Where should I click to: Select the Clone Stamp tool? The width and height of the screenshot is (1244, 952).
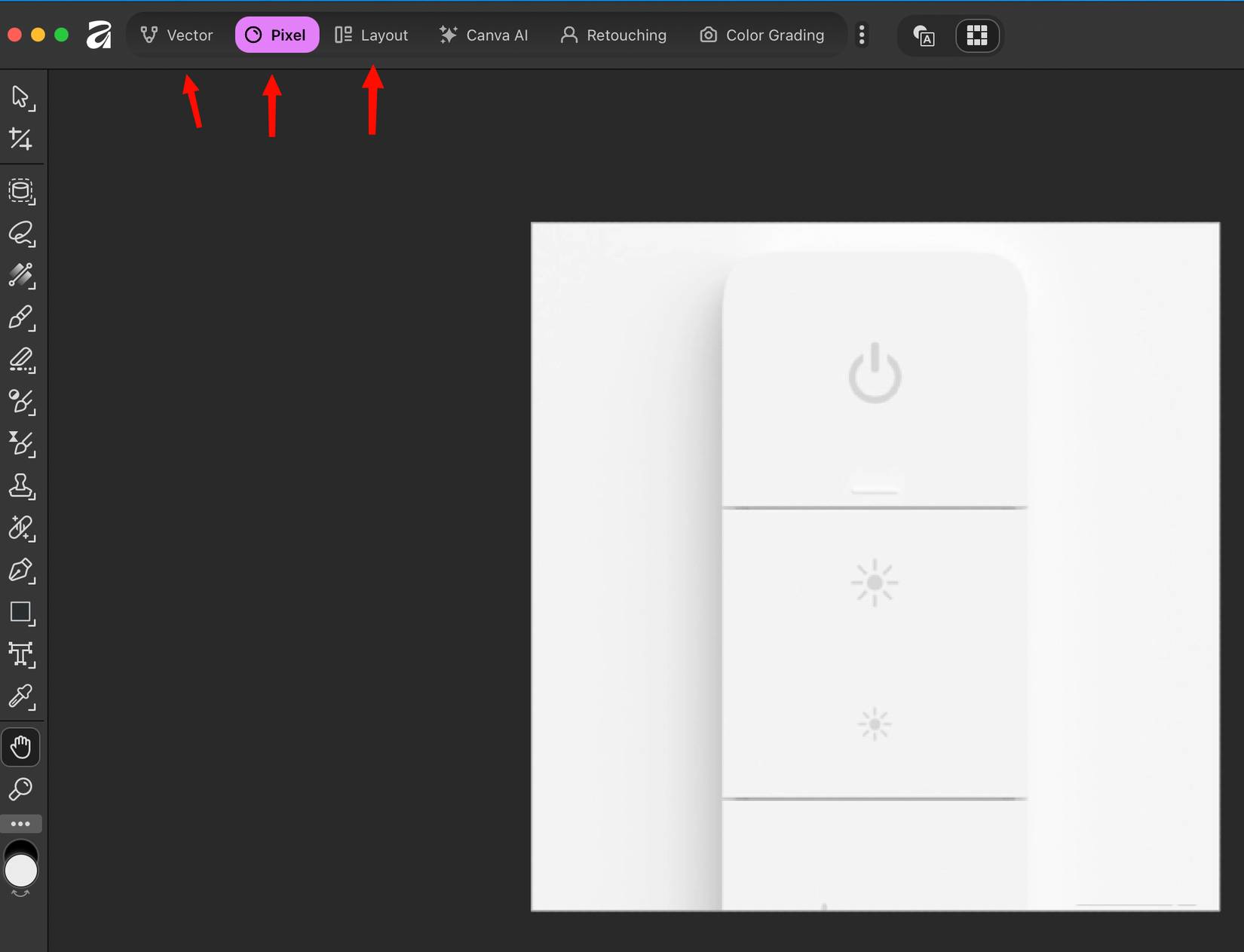tap(20, 487)
